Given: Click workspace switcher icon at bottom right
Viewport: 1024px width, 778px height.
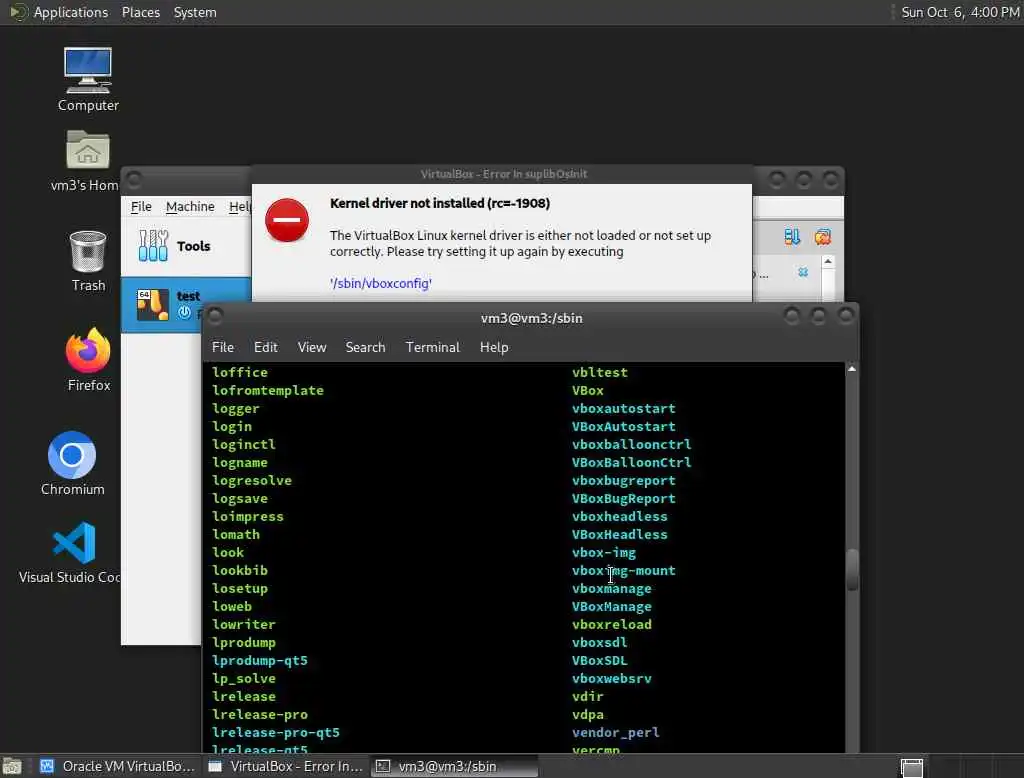Looking at the screenshot, I should (912, 767).
